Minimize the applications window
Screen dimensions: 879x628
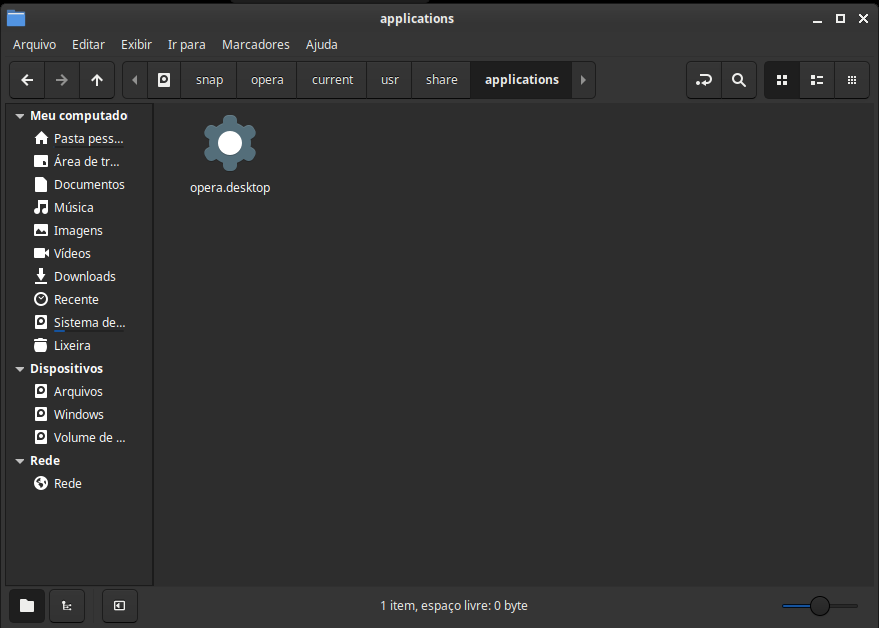pos(817,19)
